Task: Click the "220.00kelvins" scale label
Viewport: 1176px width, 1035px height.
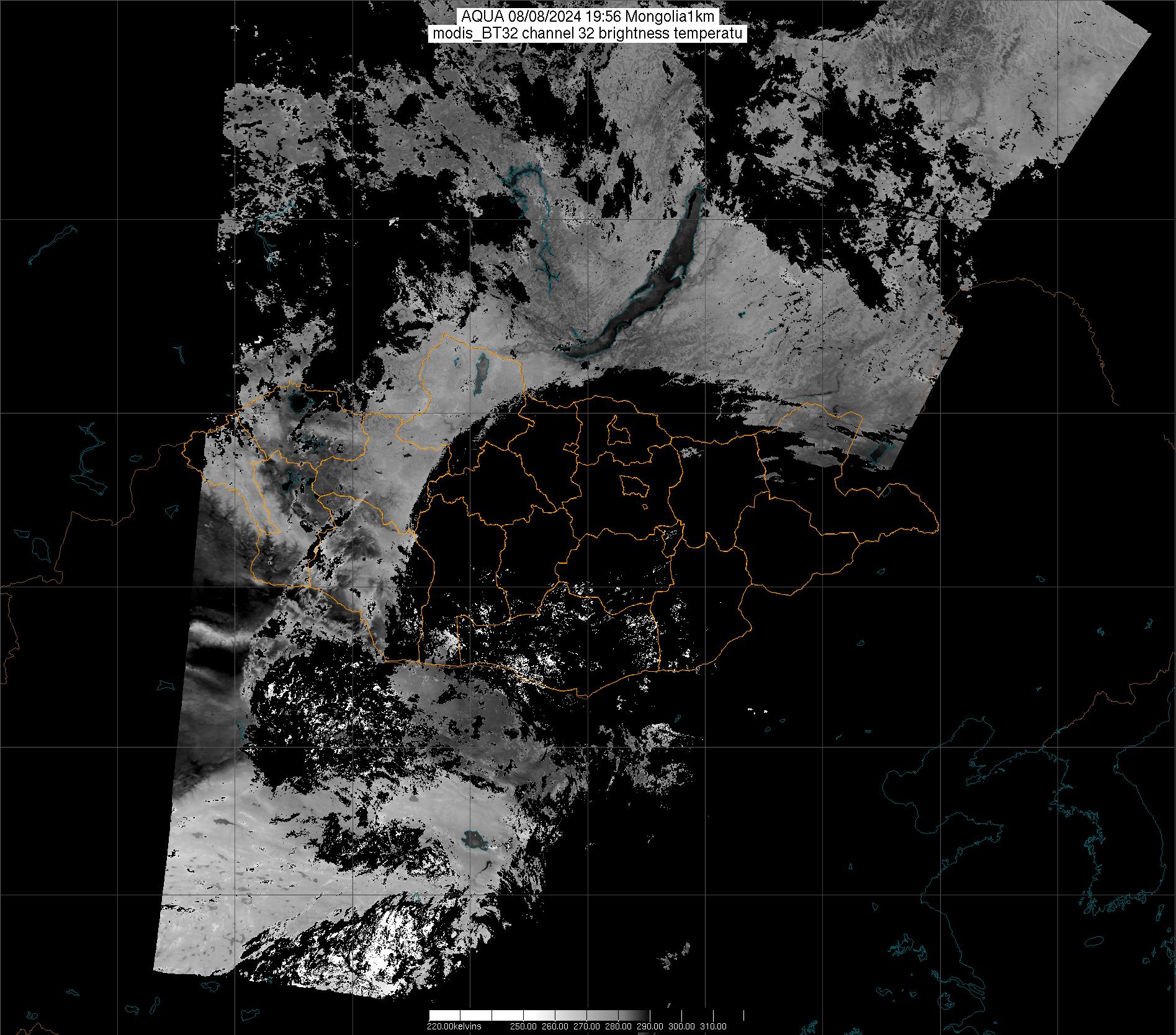Action: 454,1026
